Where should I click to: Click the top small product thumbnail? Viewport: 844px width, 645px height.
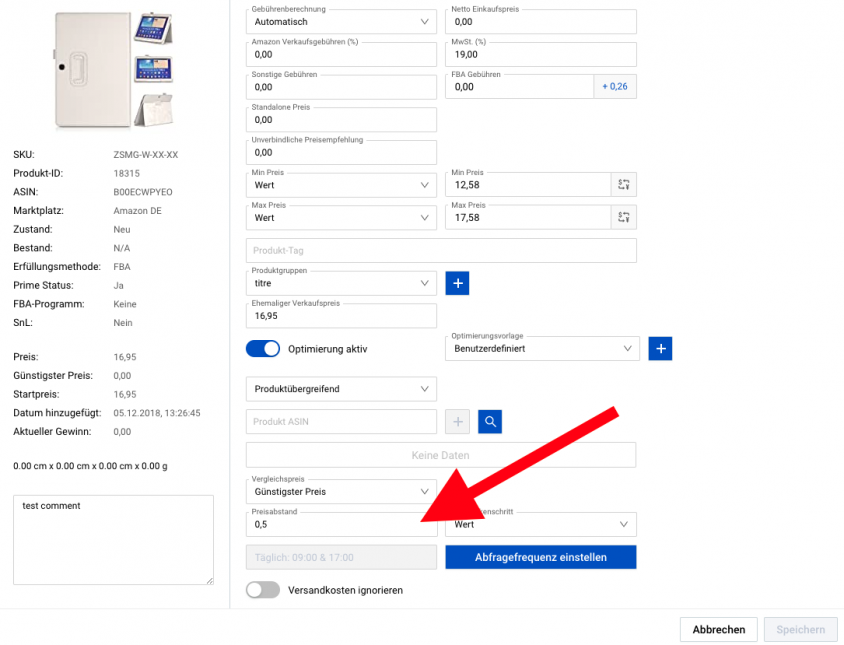153,28
